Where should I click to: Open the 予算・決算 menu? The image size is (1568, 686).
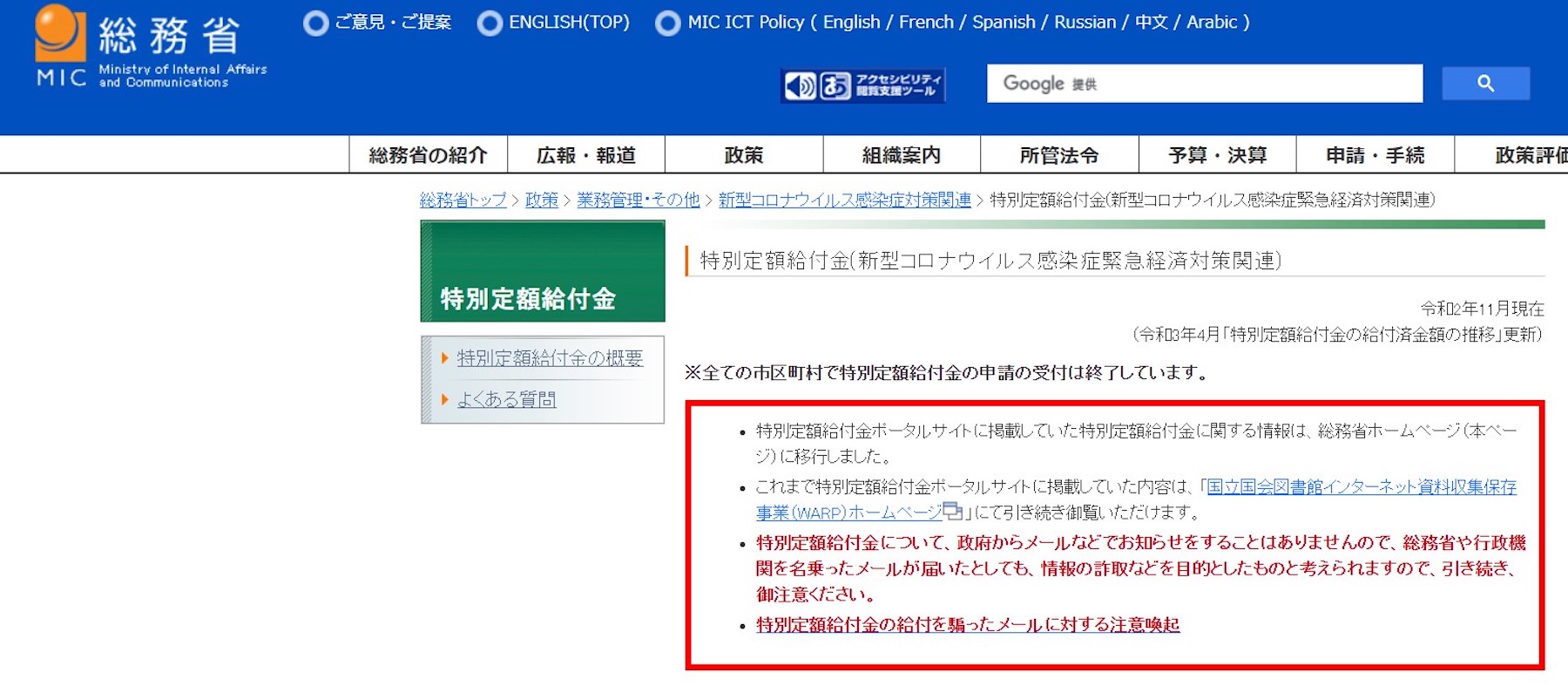(x=1218, y=155)
